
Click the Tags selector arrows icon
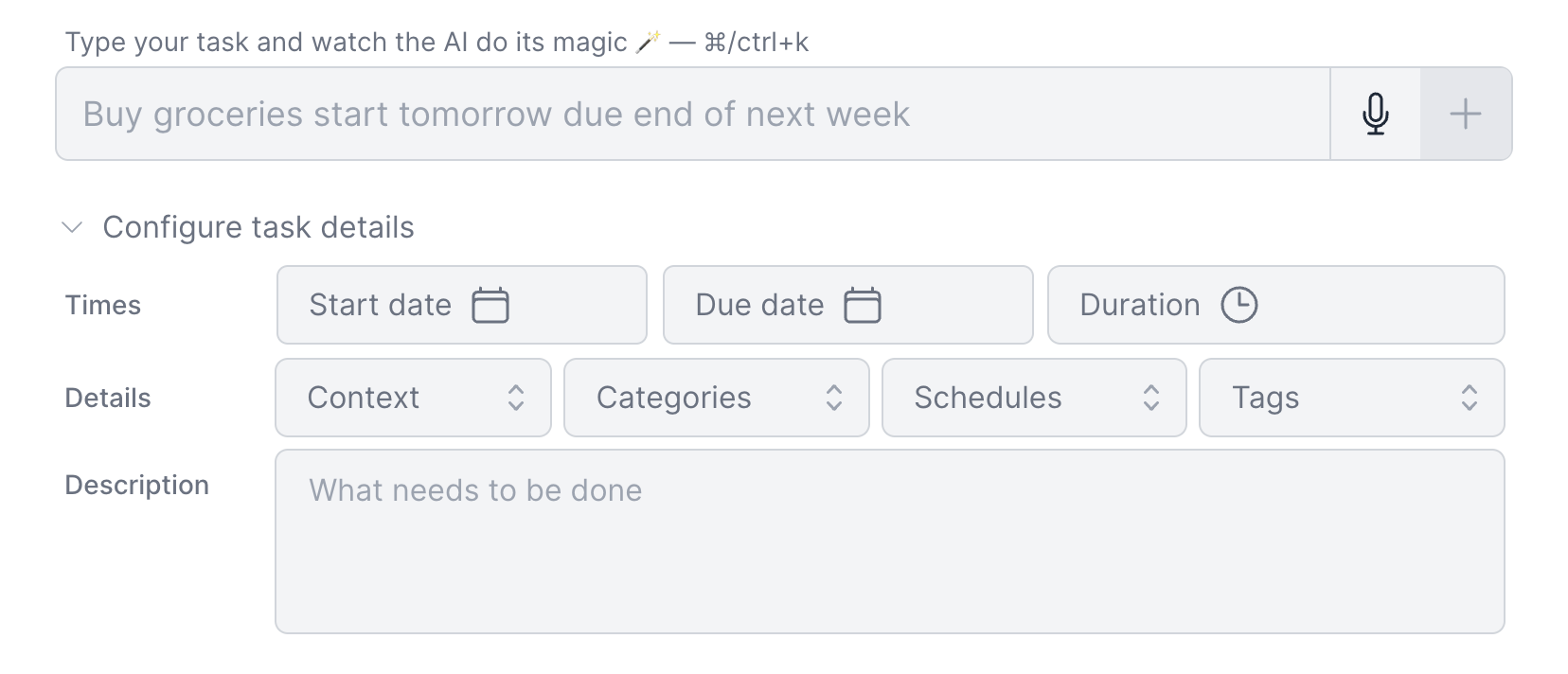coord(1469,398)
